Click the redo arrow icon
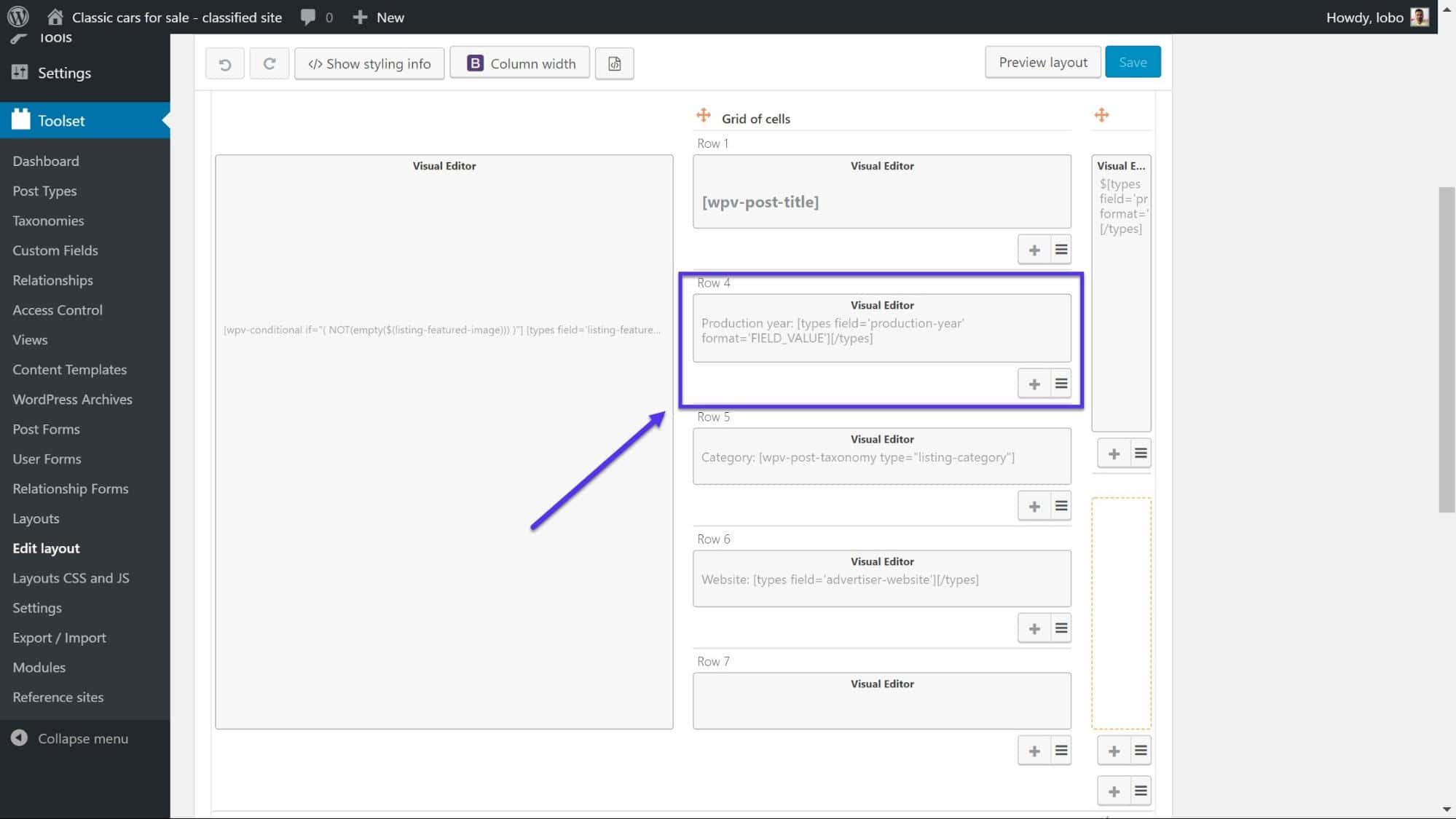1456x819 pixels. 269,63
